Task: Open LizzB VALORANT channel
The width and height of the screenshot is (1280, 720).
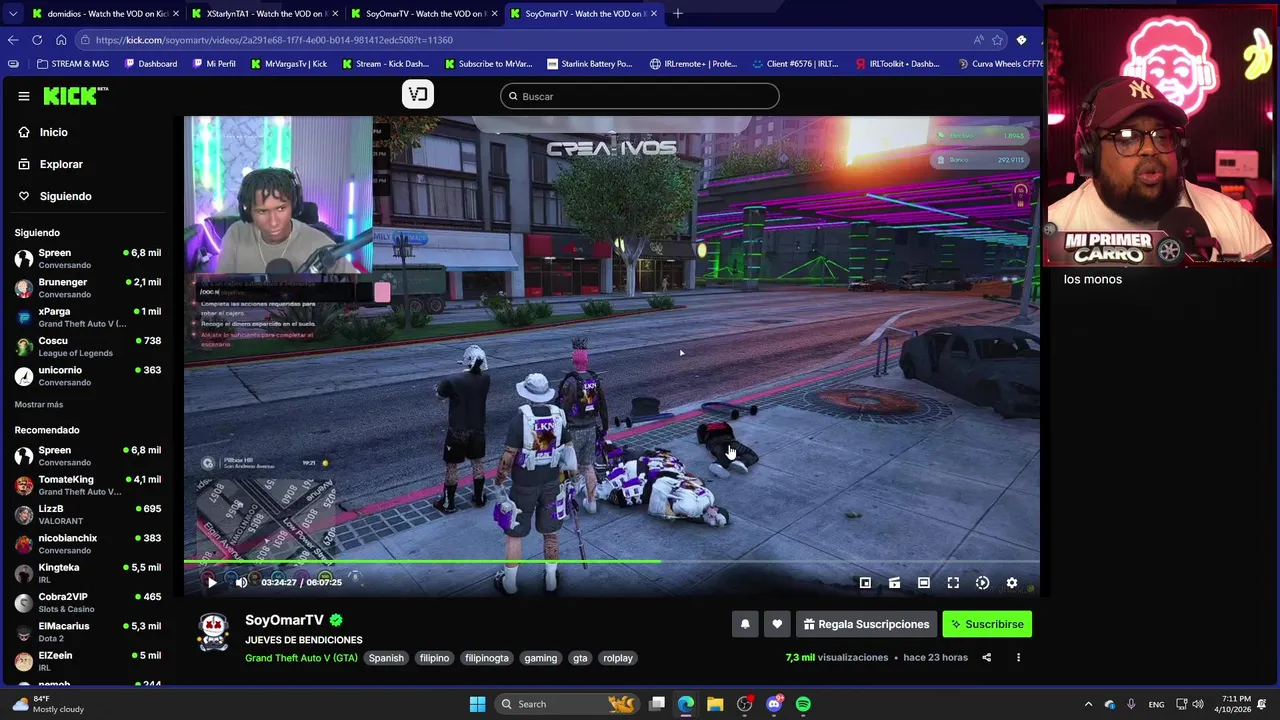Action: [88, 514]
